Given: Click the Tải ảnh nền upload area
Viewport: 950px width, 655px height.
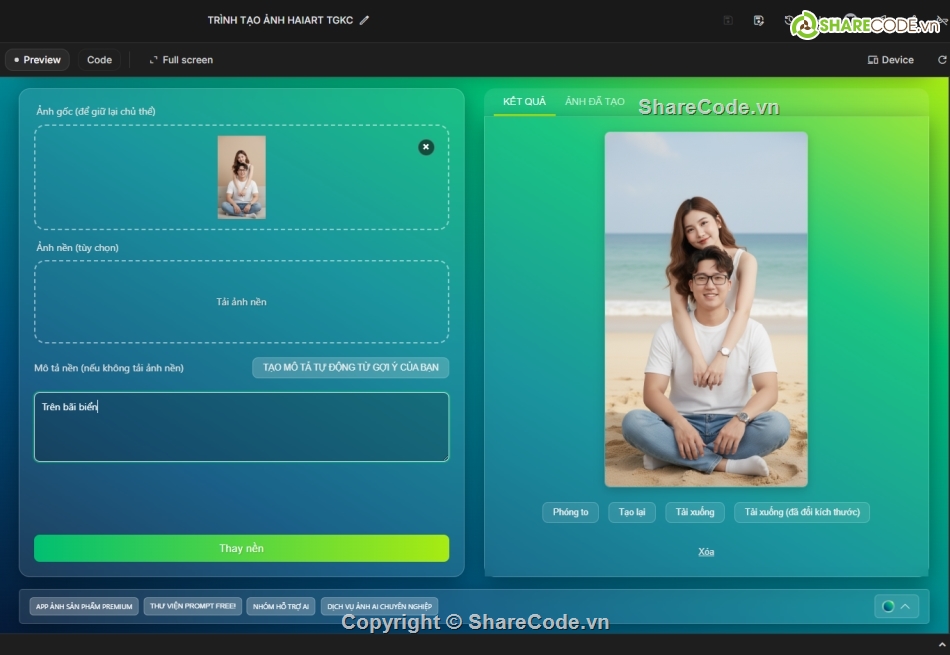Looking at the screenshot, I should coord(241,302).
